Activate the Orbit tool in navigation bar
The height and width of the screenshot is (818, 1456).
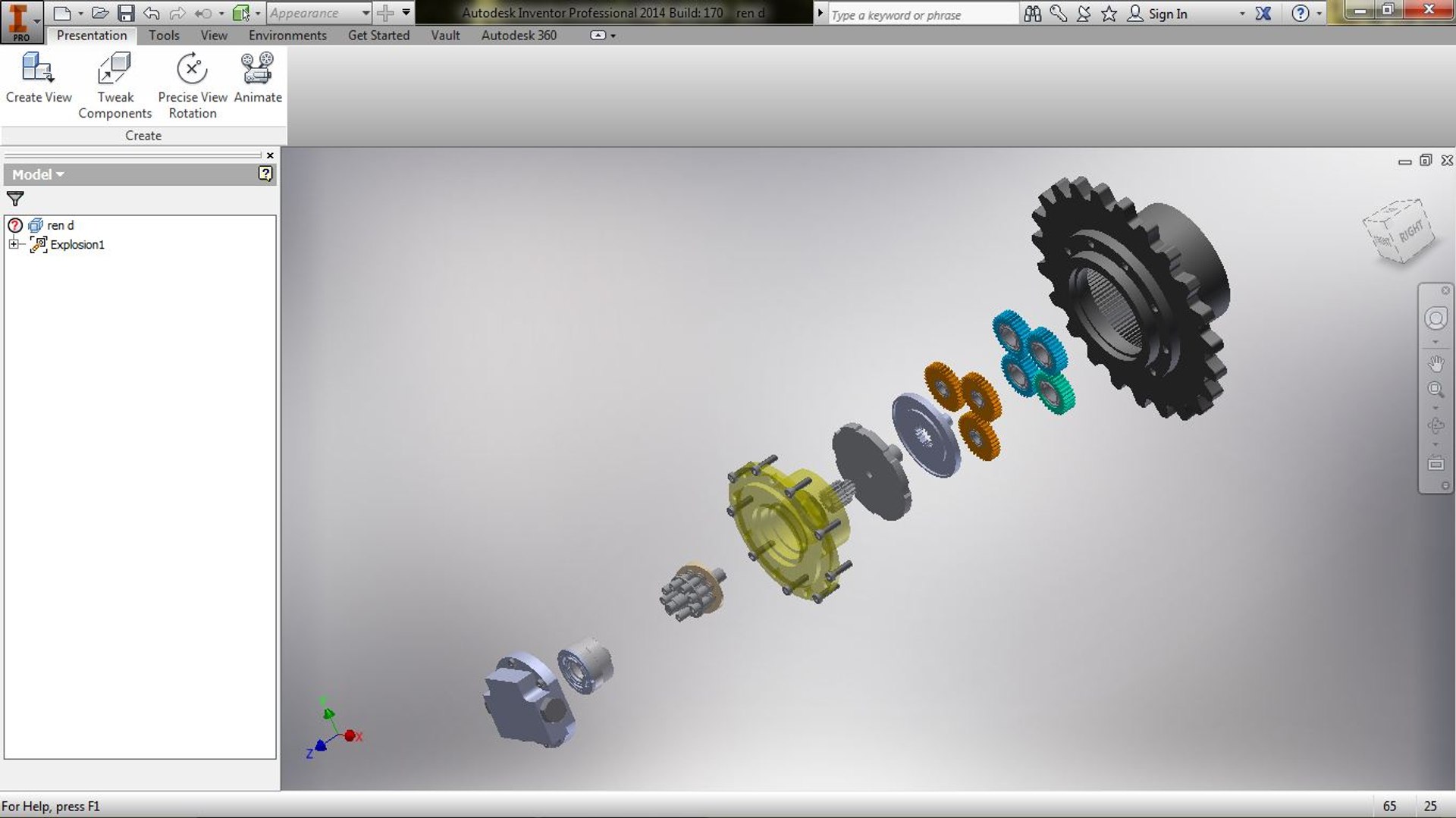coord(1436,426)
